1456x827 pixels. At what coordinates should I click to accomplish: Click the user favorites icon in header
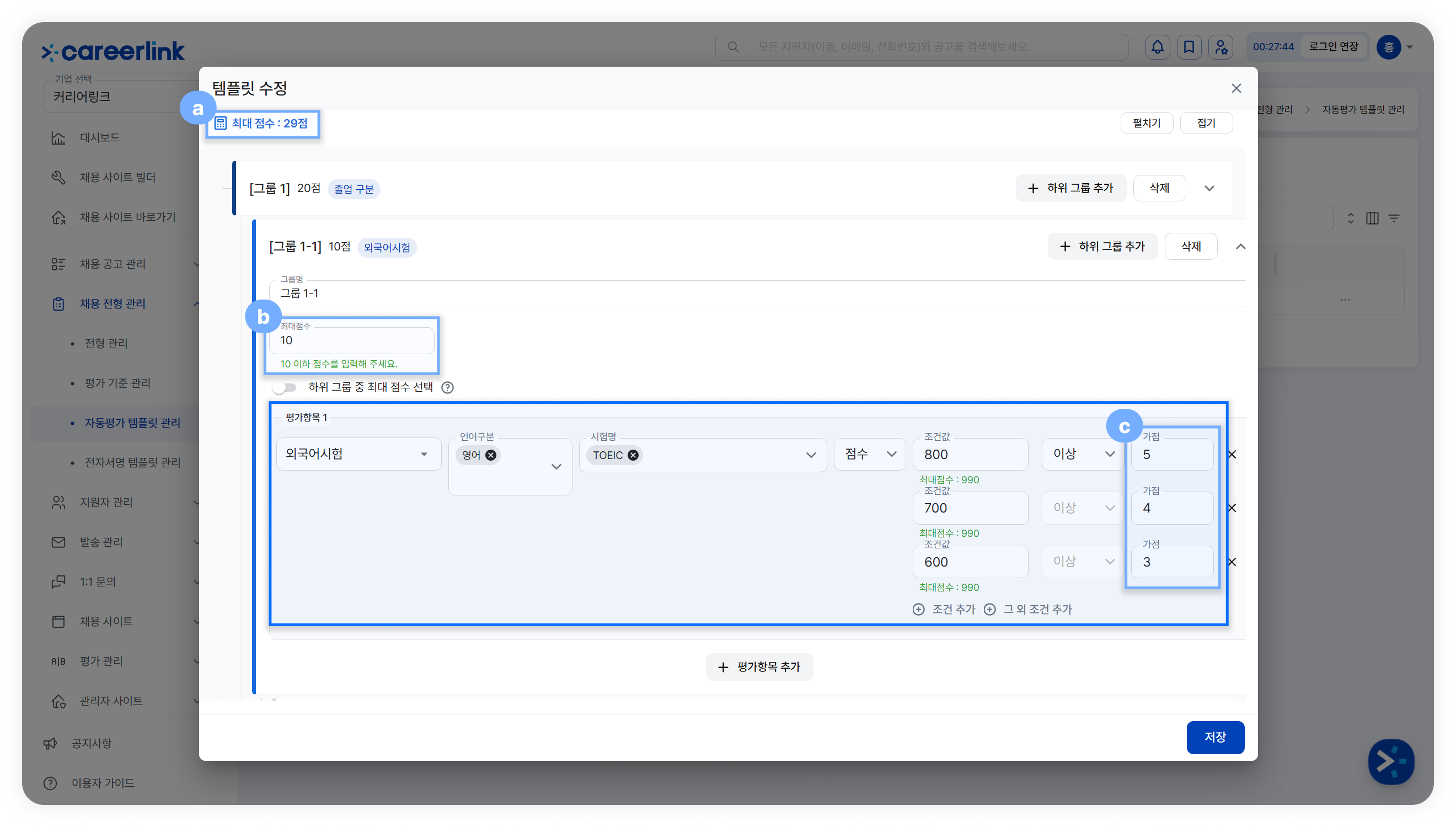pos(1221,46)
